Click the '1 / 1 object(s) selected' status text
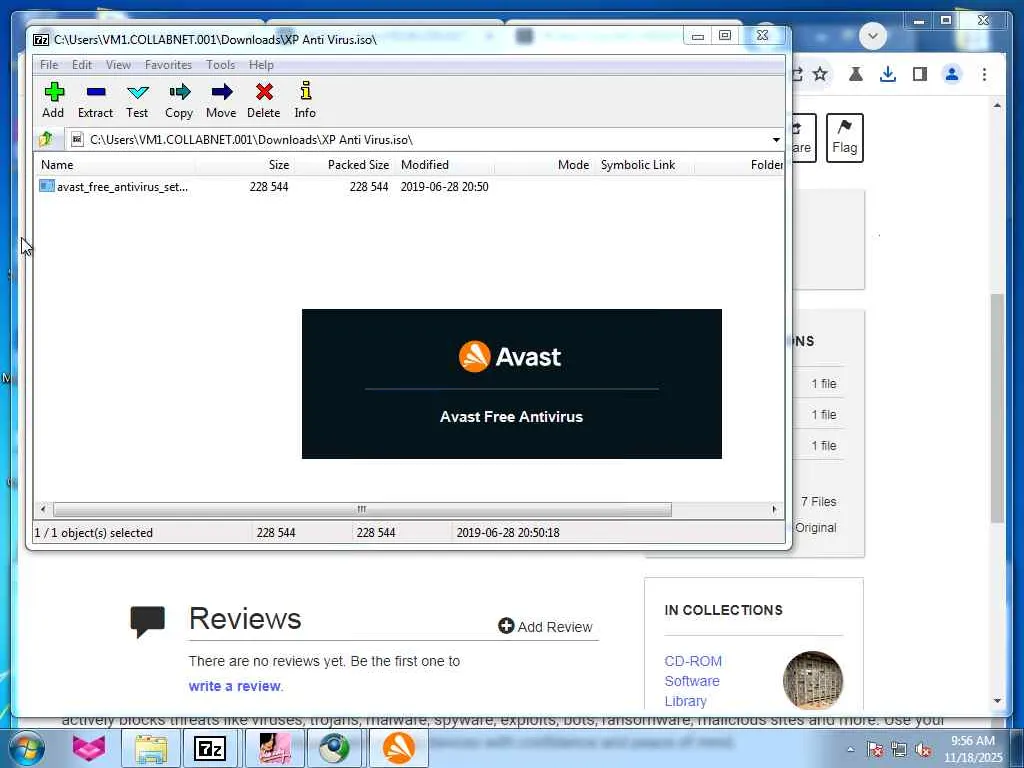This screenshot has width=1024, height=768. tap(93, 533)
